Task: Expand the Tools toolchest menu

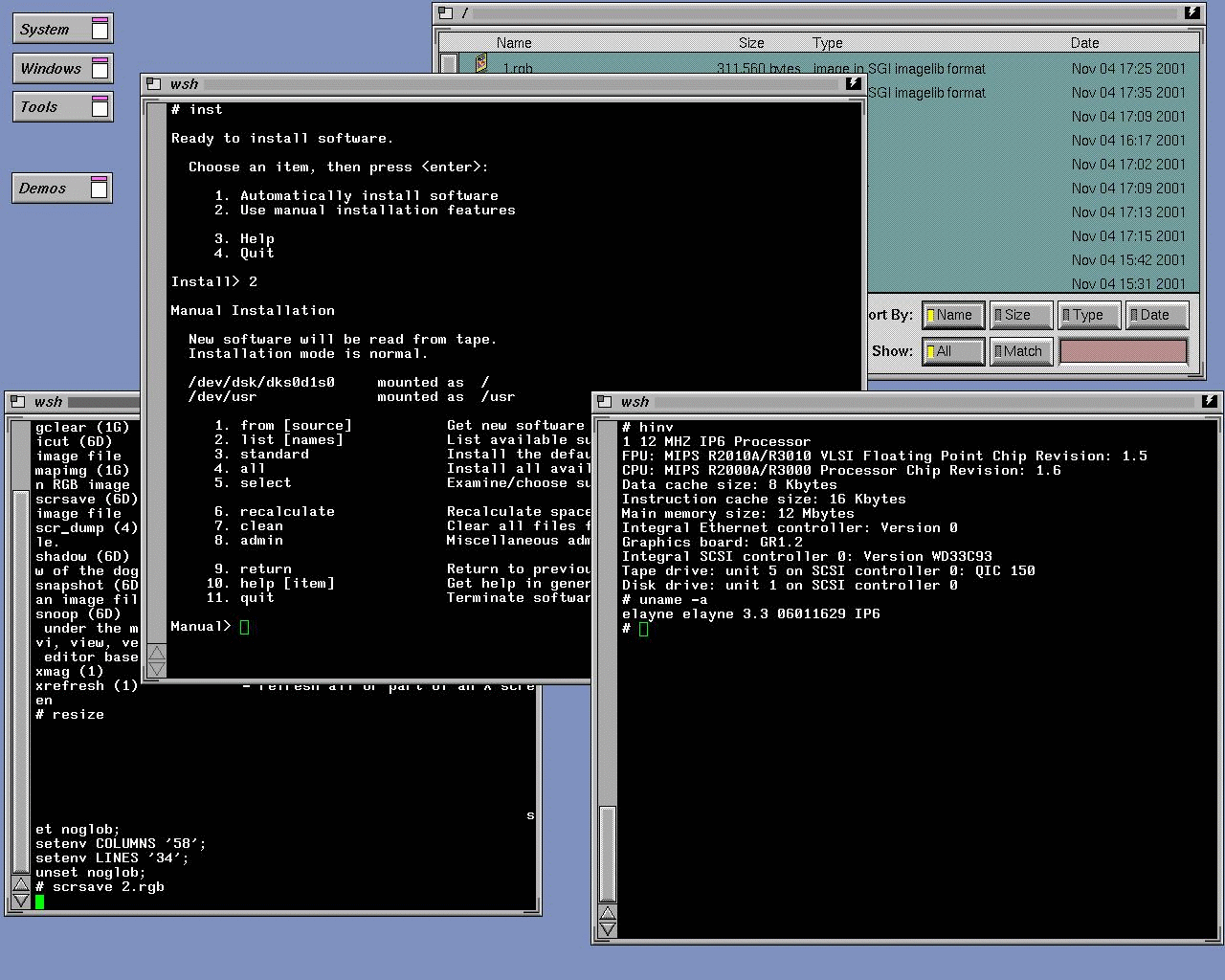Action: (x=62, y=107)
